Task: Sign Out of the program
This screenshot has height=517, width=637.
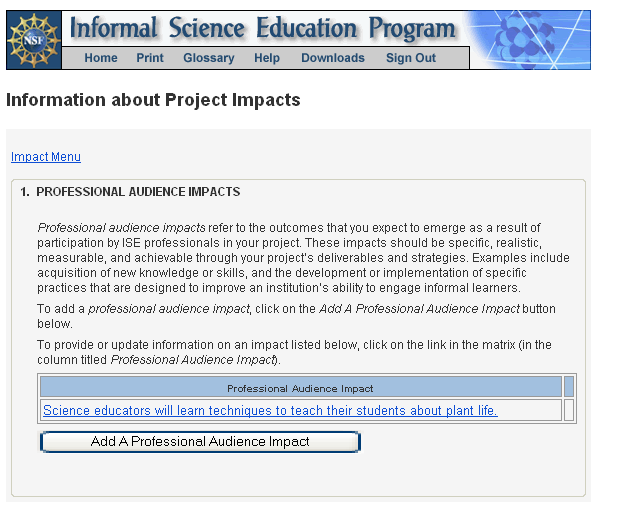Action: click(411, 58)
